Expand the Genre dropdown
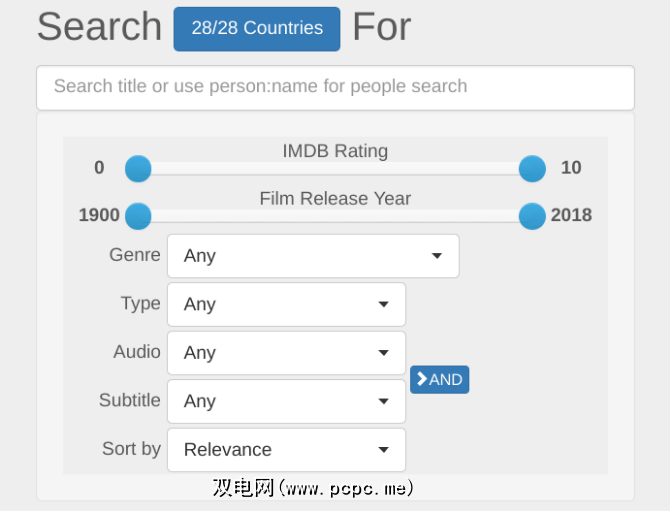 pyautogui.click(x=313, y=256)
